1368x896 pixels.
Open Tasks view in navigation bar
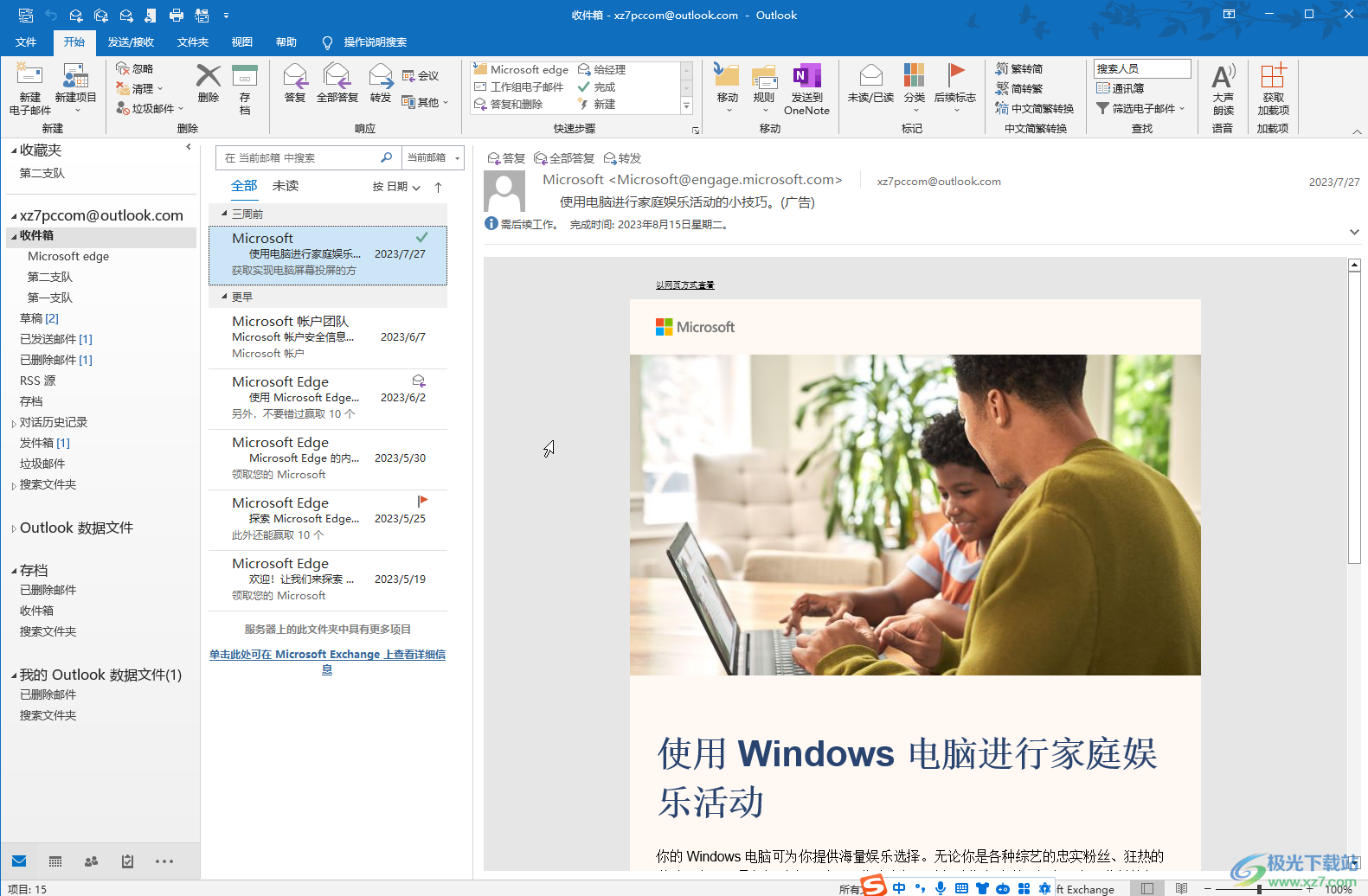click(x=127, y=861)
